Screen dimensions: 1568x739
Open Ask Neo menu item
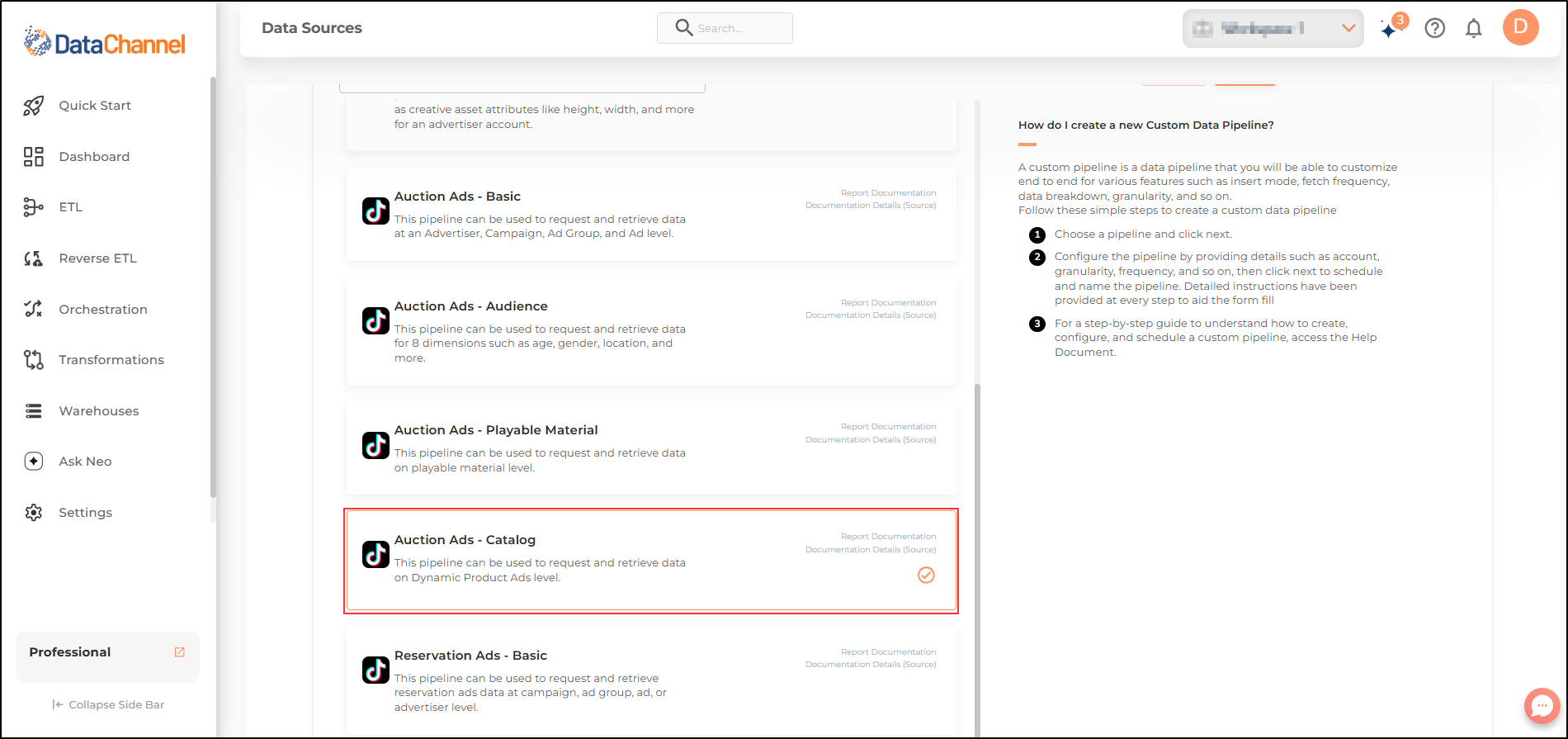pyautogui.click(x=85, y=462)
